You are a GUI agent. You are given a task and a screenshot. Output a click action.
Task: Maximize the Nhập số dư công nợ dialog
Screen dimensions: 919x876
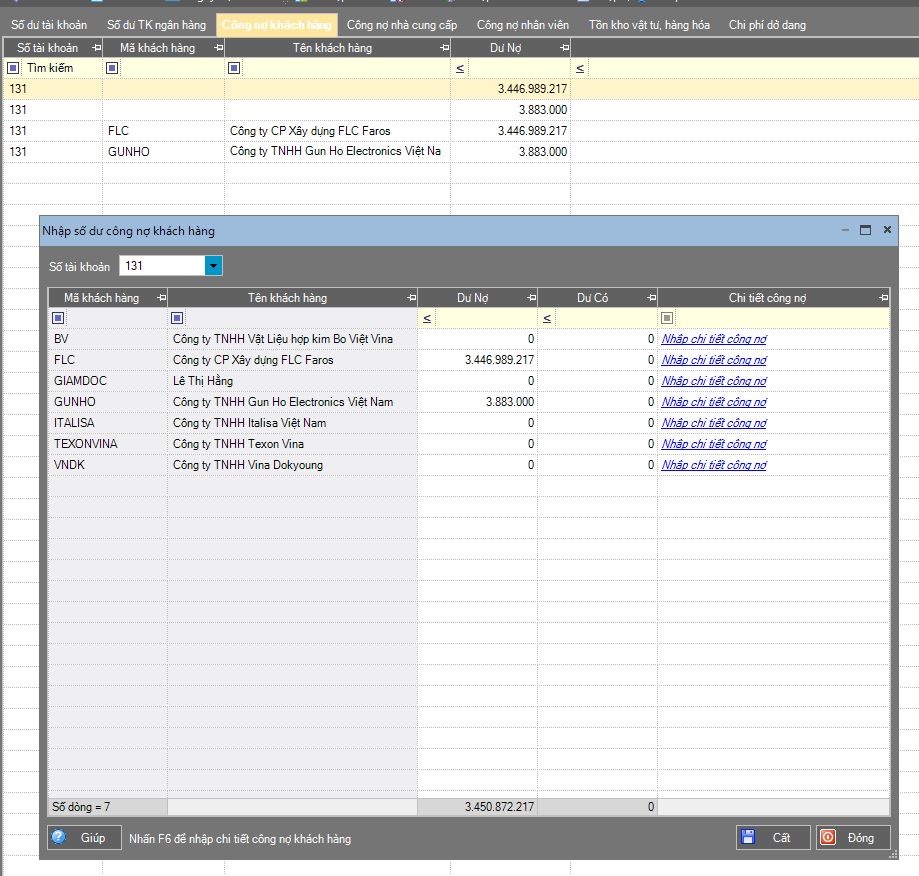pyautogui.click(x=866, y=230)
